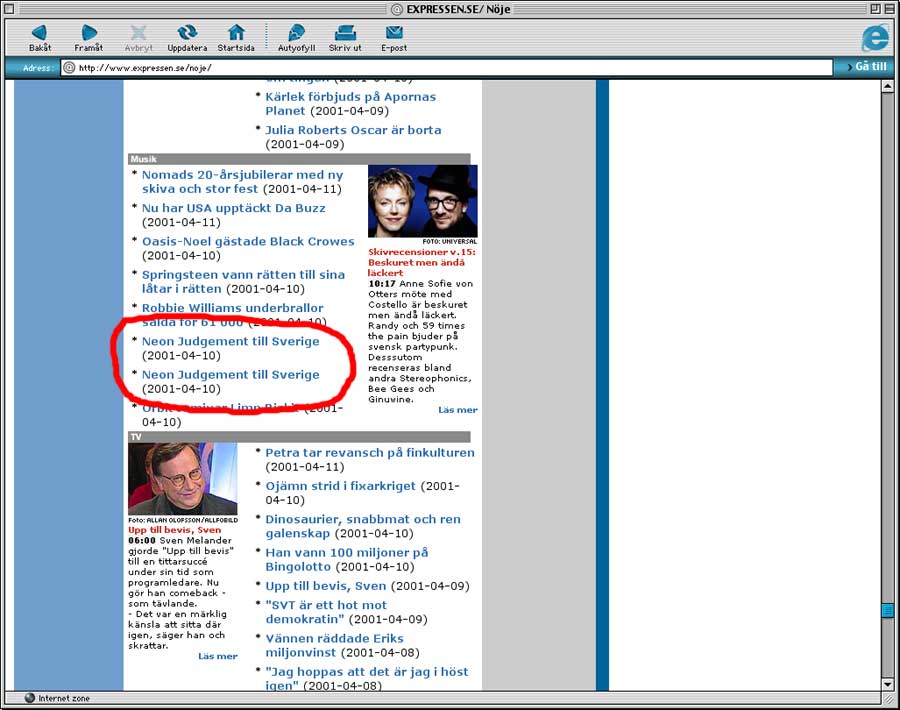Click the window collapse box in title bar
This screenshot has width=900, height=710.
[890, 9]
